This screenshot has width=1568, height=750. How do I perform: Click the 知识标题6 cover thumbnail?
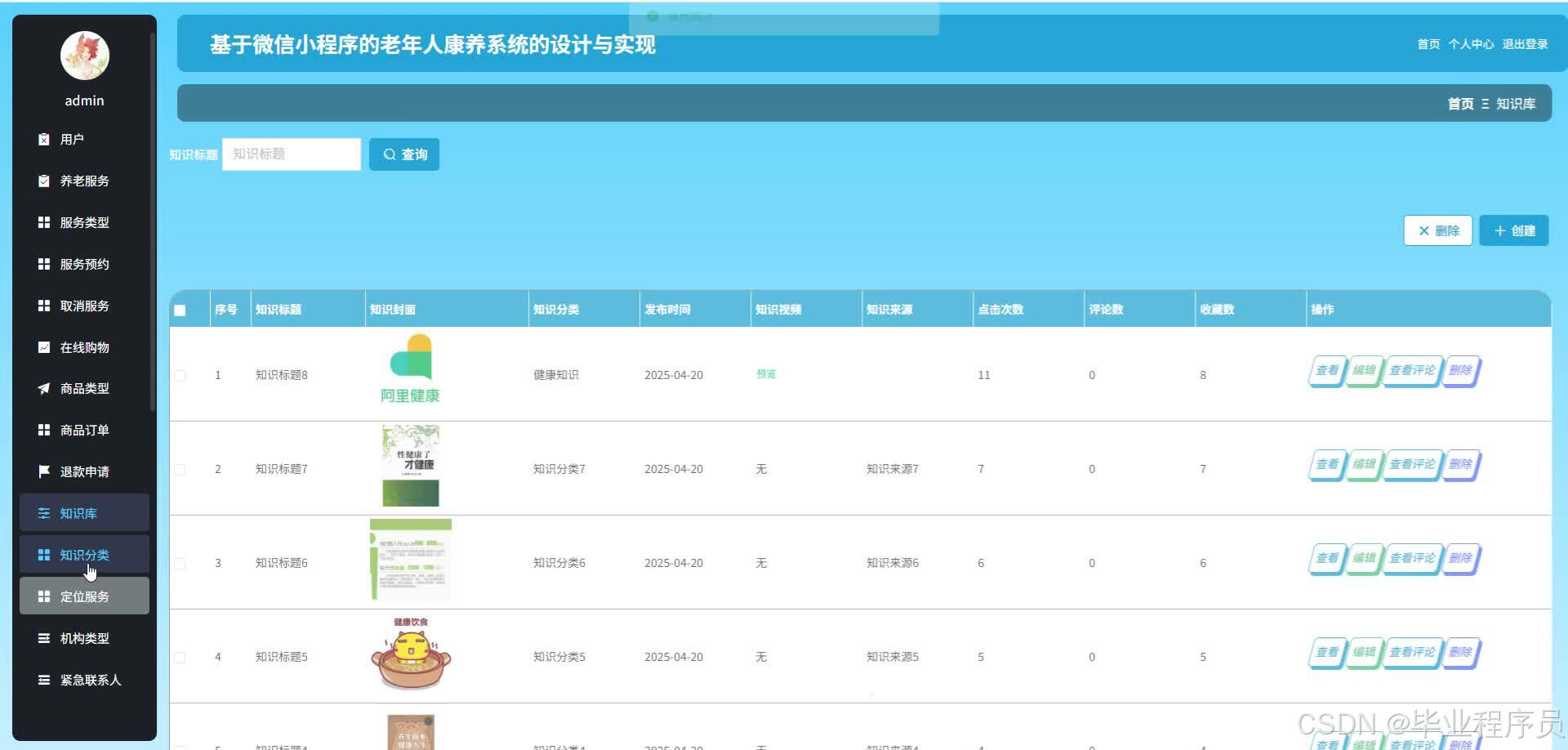coord(411,560)
